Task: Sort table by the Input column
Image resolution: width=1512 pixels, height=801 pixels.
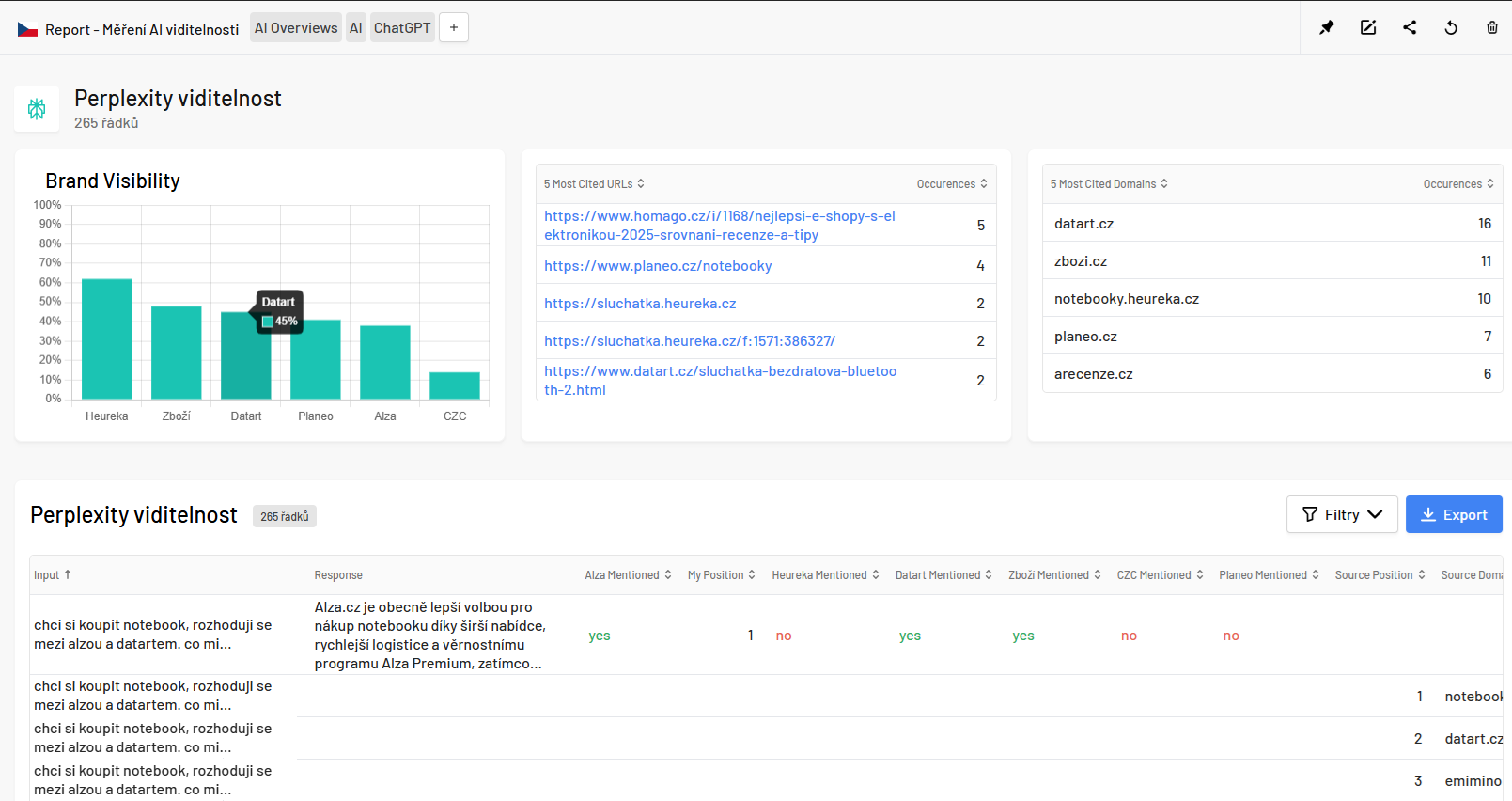Action: (x=53, y=575)
